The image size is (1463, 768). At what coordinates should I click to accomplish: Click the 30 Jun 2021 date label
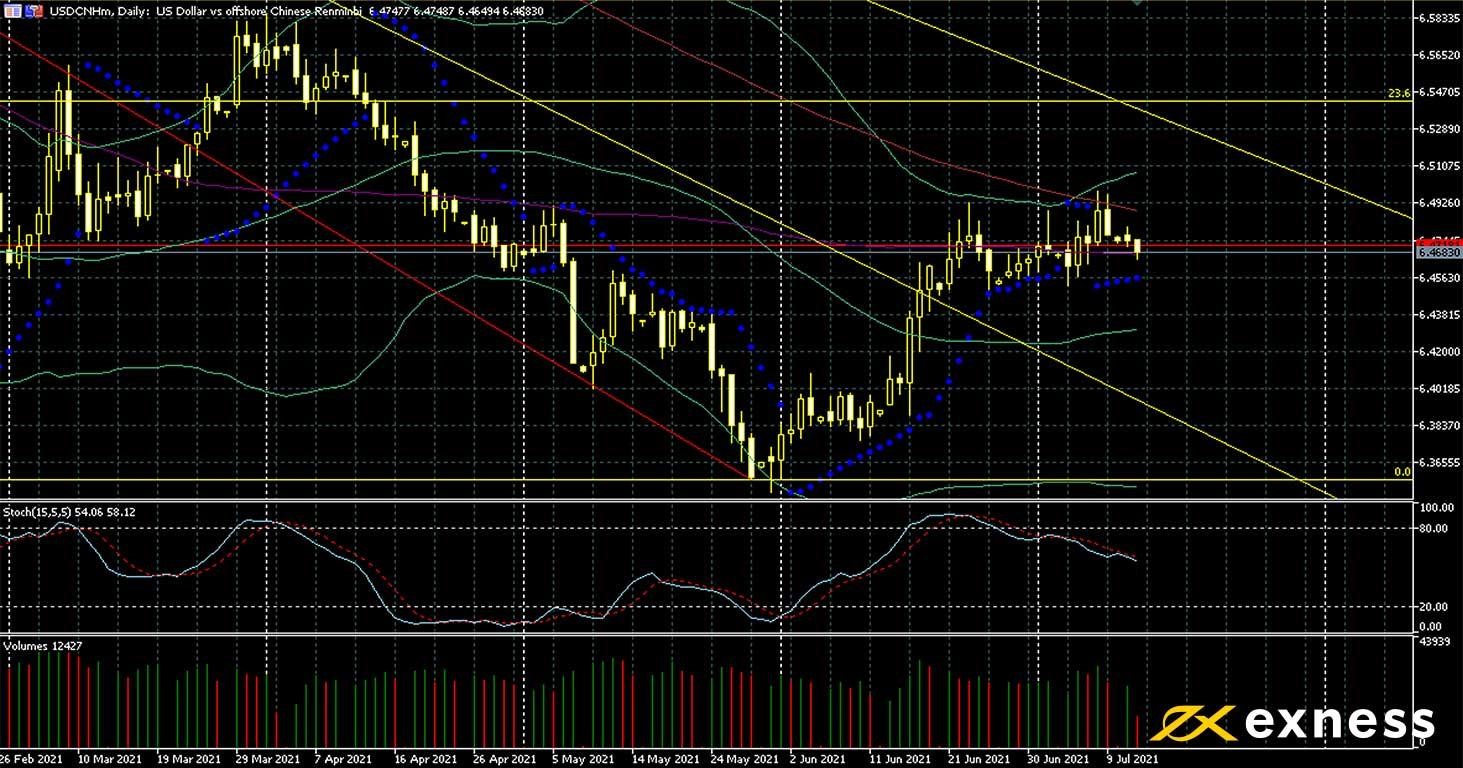click(1058, 759)
